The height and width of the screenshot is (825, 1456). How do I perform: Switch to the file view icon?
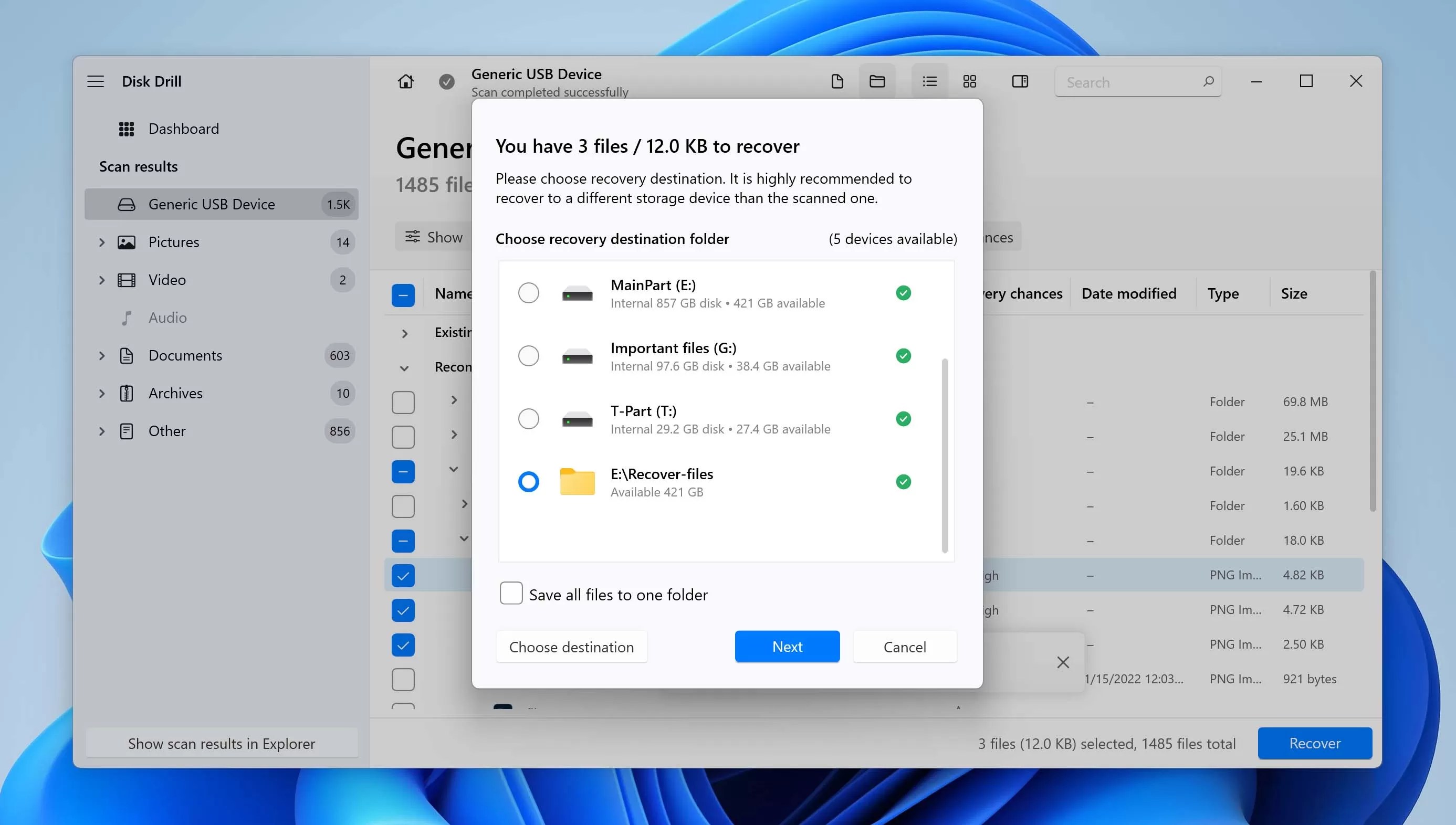(836, 81)
